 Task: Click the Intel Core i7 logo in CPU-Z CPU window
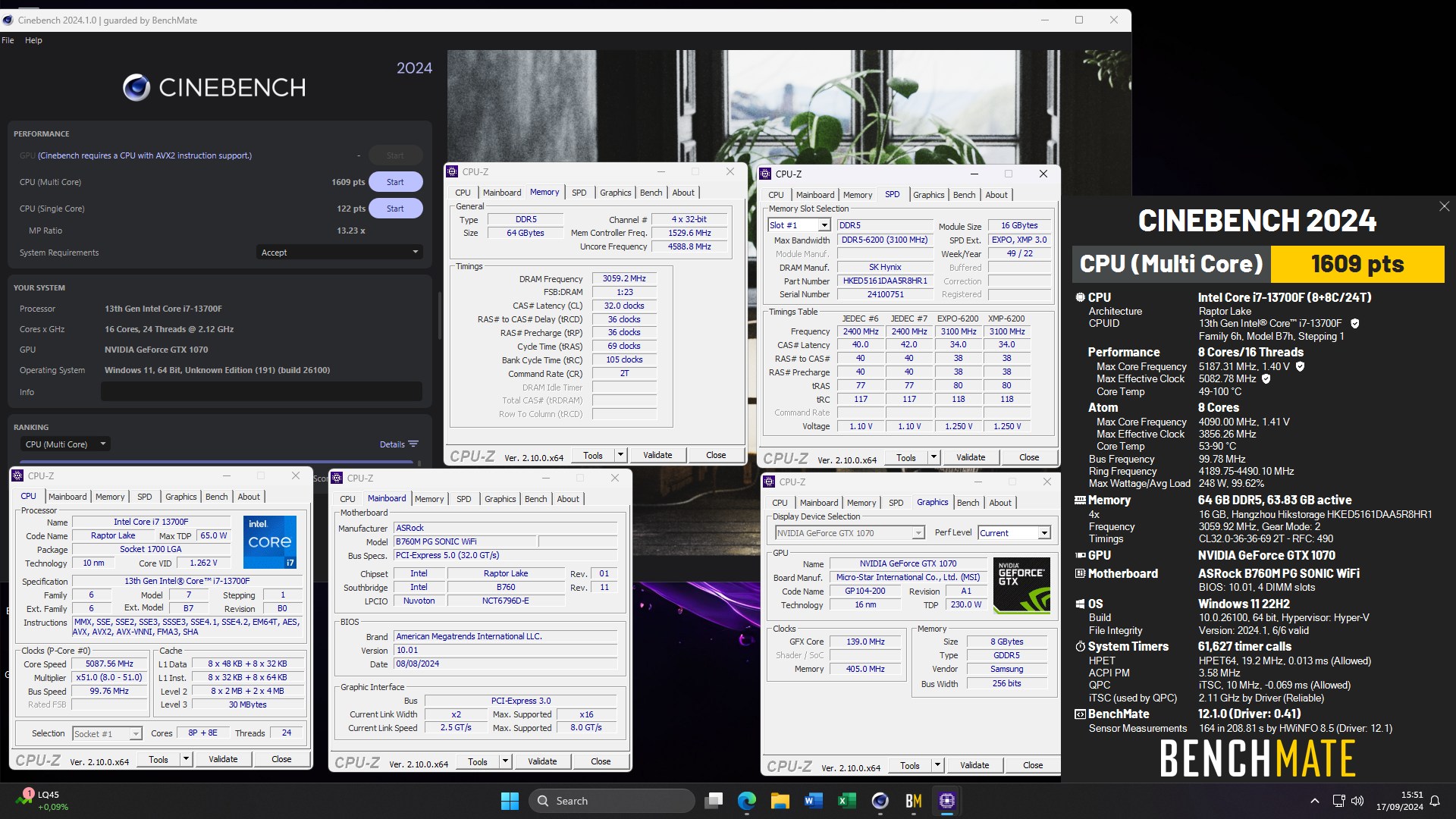coord(270,541)
